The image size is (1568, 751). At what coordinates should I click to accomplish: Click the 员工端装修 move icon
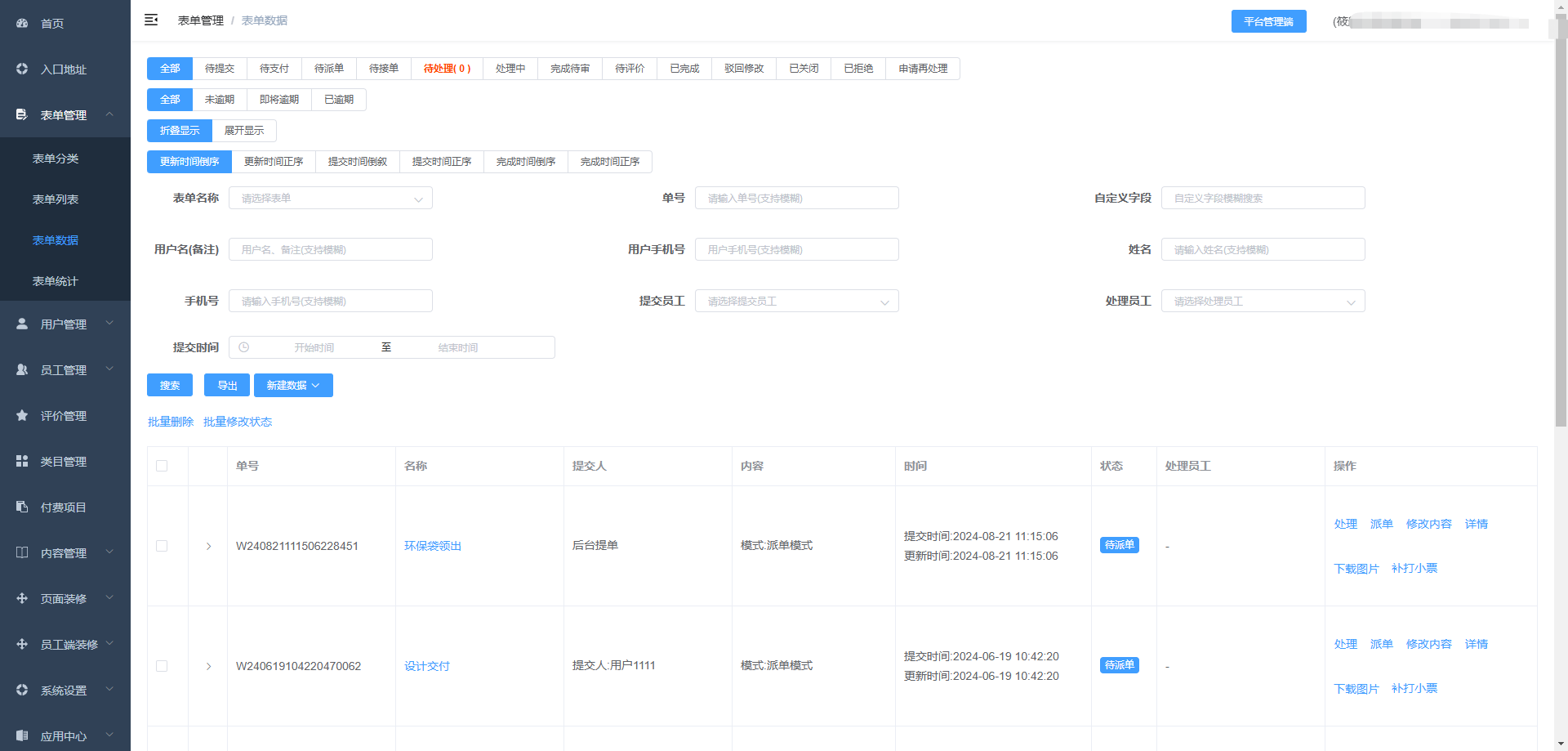(x=22, y=645)
